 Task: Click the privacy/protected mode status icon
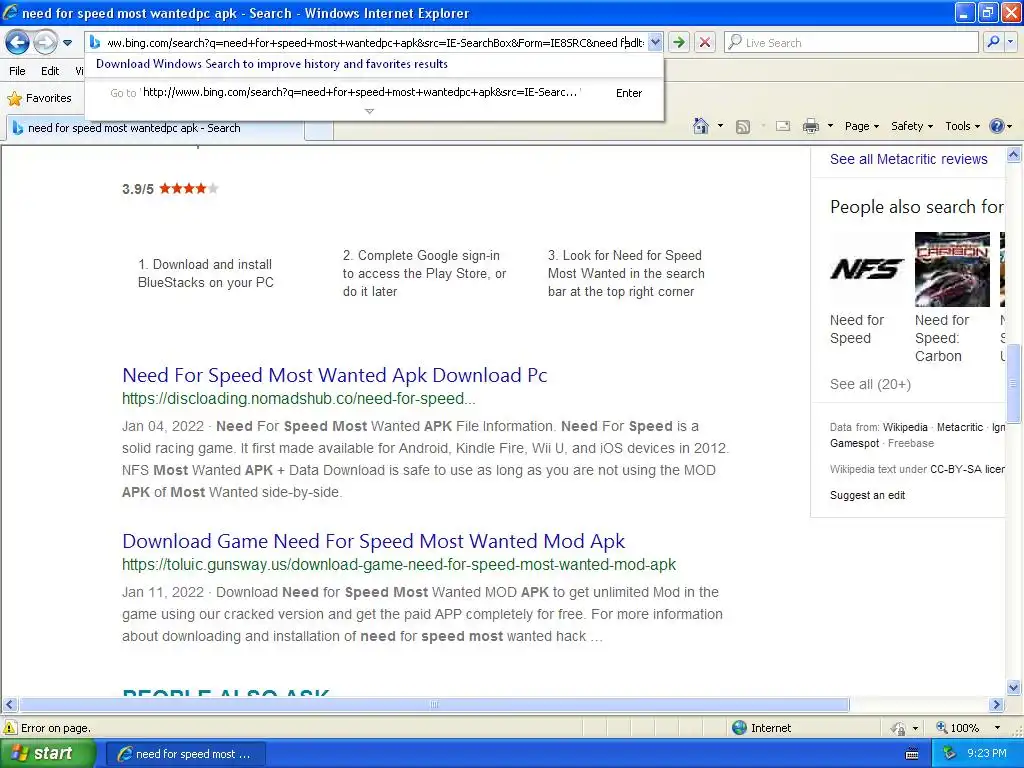[x=899, y=728]
